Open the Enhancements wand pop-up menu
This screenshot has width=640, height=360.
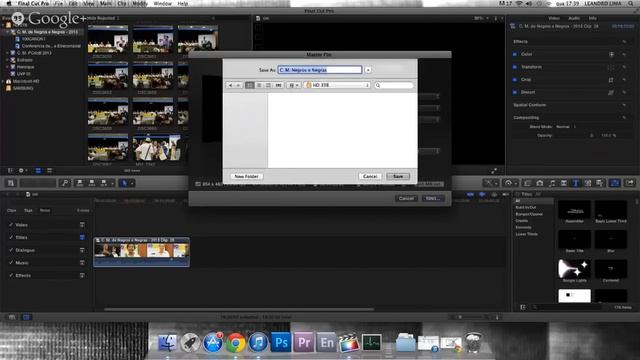click(490, 183)
